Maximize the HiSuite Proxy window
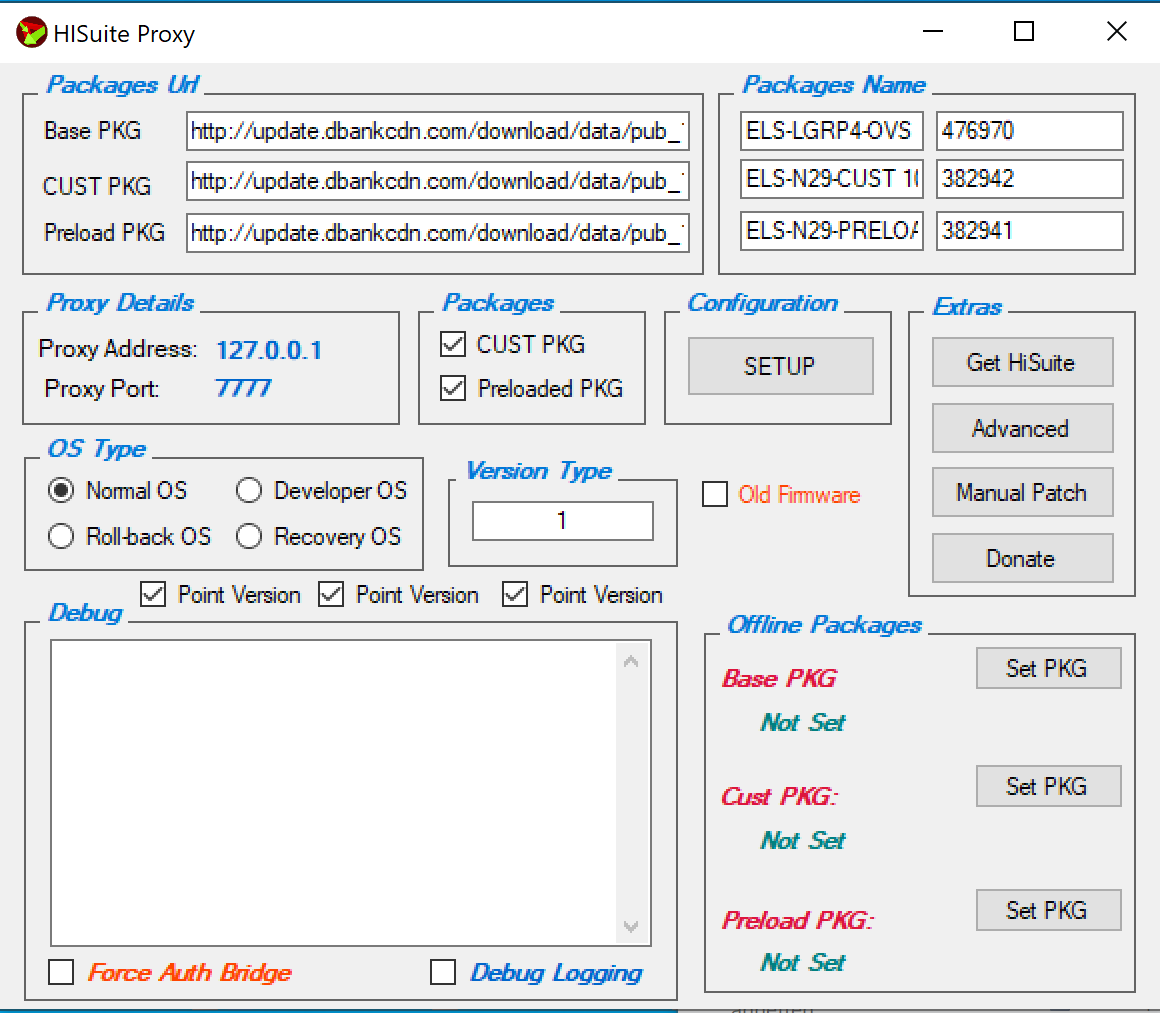This screenshot has height=1013, width=1160. point(1024,32)
